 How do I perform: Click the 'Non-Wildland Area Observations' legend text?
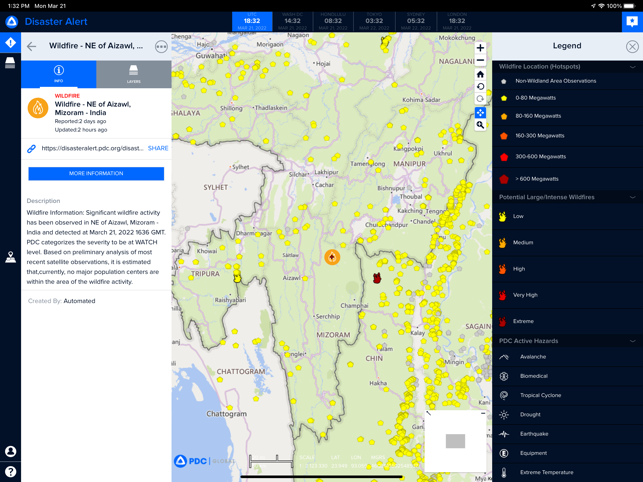click(x=556, y=81)
